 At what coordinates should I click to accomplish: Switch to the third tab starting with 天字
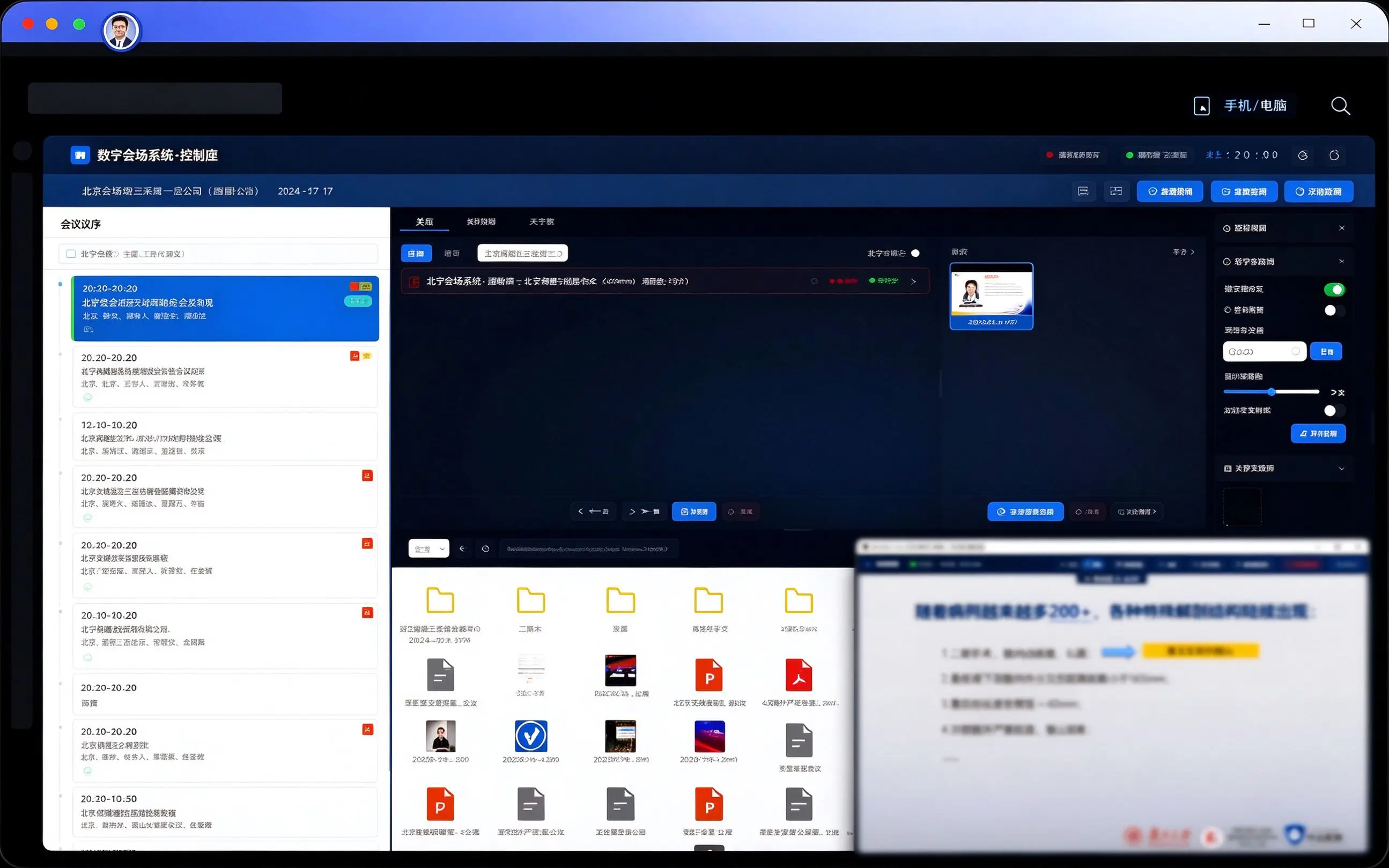[542, 221]
